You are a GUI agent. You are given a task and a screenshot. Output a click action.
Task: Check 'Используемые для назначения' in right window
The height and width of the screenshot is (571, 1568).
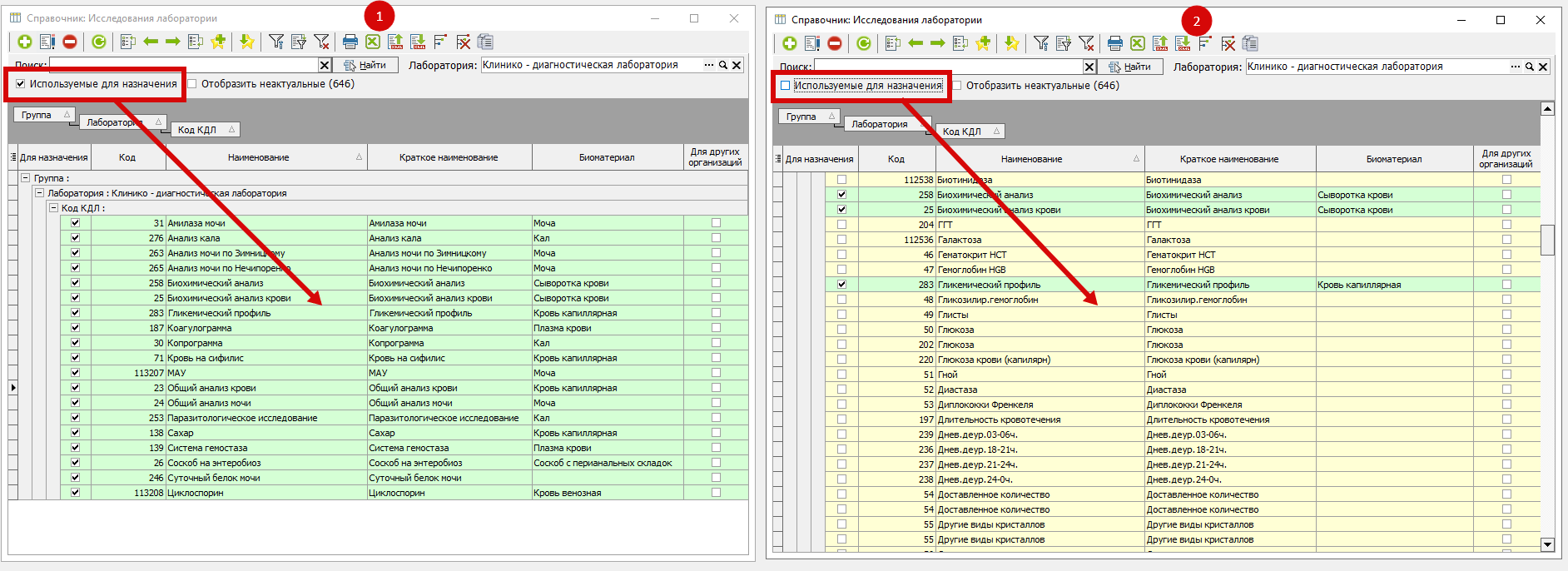[x=785, y=85]
